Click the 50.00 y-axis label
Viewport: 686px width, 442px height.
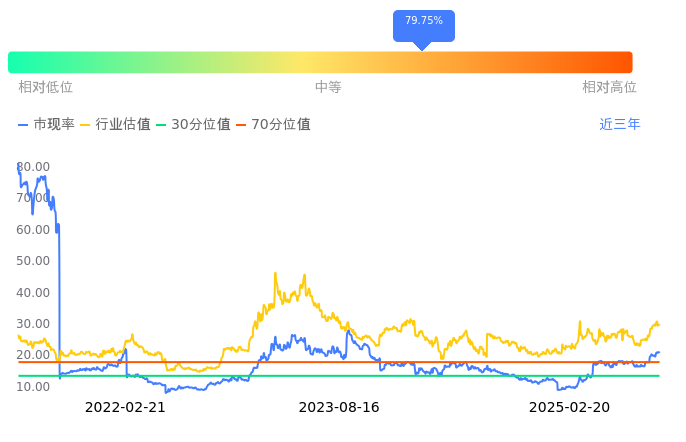(x=34, y=261)
